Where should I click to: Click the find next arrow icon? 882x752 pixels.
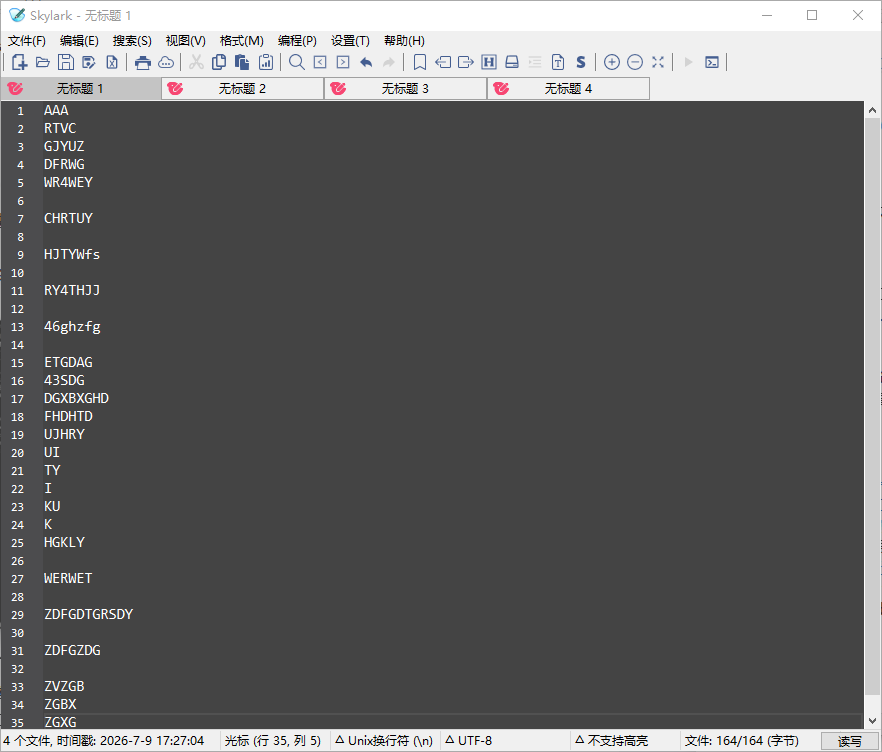pos(343,62)
